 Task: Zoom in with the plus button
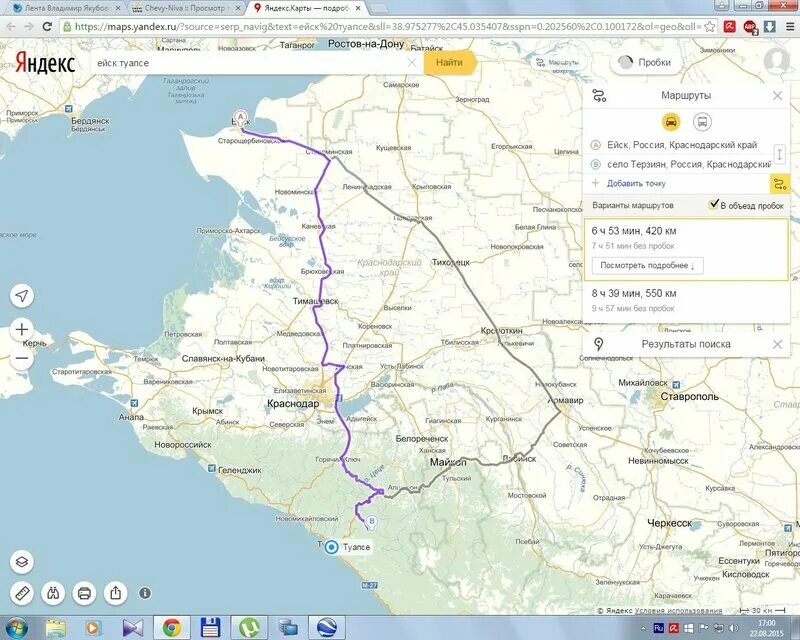click(22, 330)
